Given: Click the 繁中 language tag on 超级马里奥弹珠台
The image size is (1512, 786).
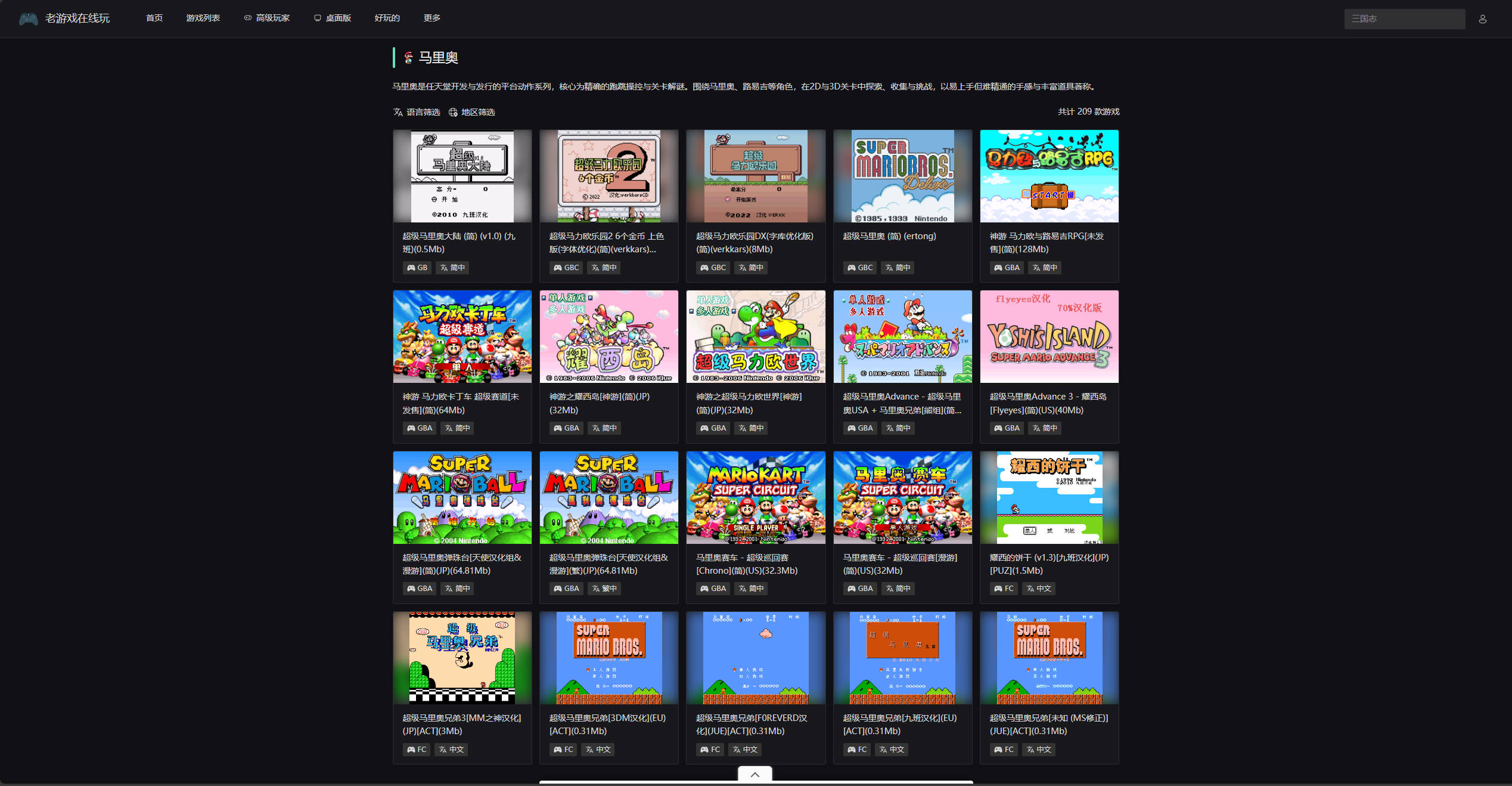Looking at the screenshot, I should click(x=604, y=589).
